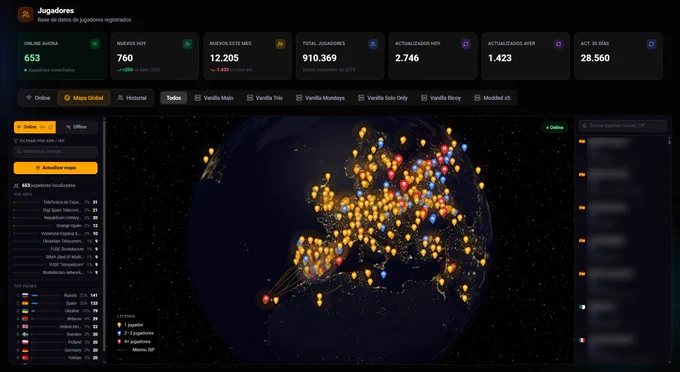This screenshot has width=680, height=372.
Task: Click the user icon on Nuevos Hoy card
Action: click(x=187, y=44)
